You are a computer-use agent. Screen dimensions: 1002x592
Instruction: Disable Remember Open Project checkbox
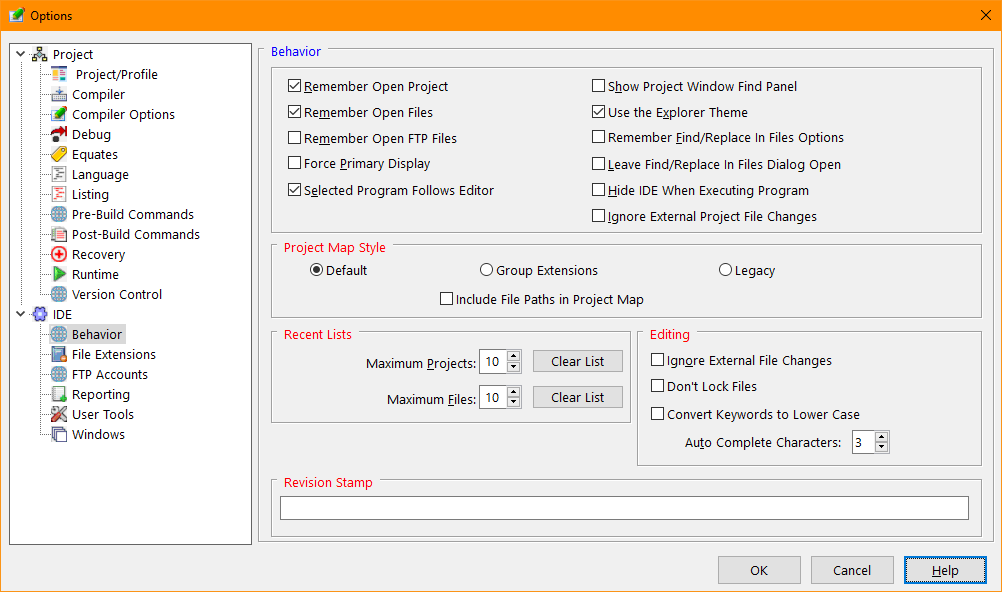pyautogui.click(x=295, y=87)
